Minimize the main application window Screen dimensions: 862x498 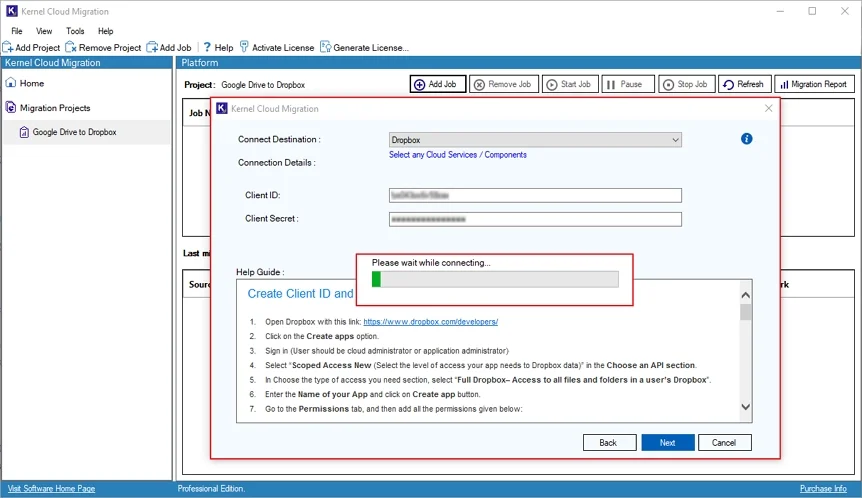[x=780, y=11]
